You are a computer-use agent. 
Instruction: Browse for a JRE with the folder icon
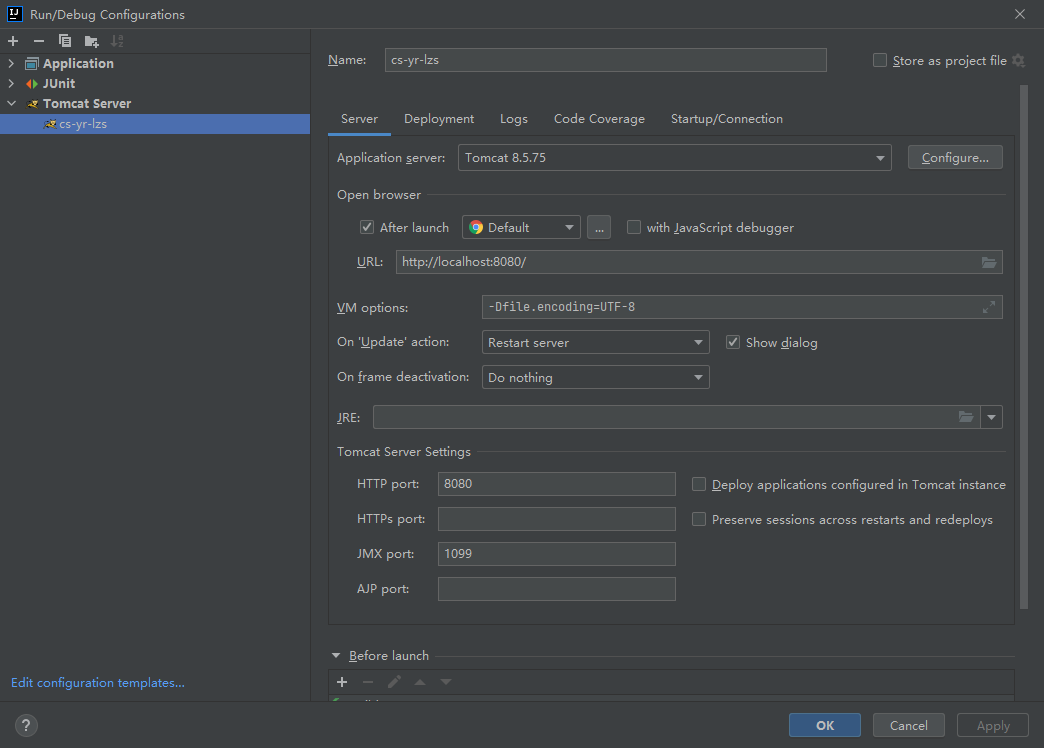pos(966,417)
